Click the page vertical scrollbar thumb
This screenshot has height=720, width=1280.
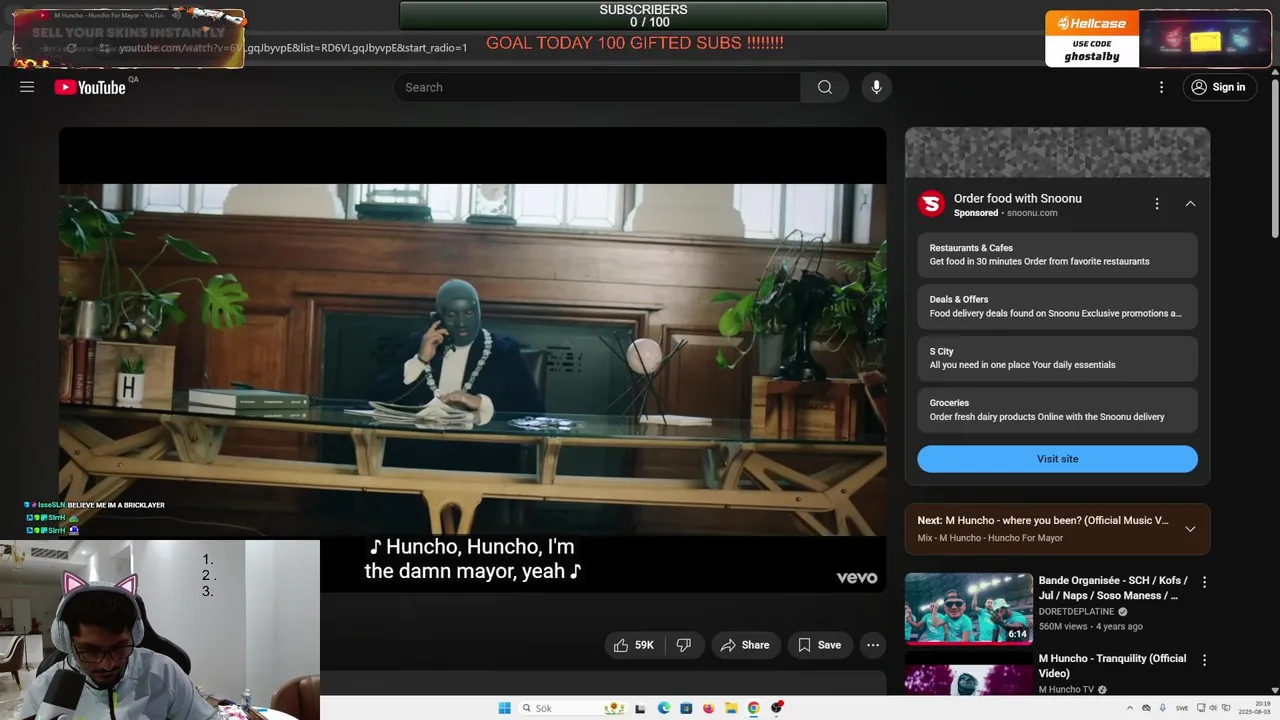point(1274,160)
